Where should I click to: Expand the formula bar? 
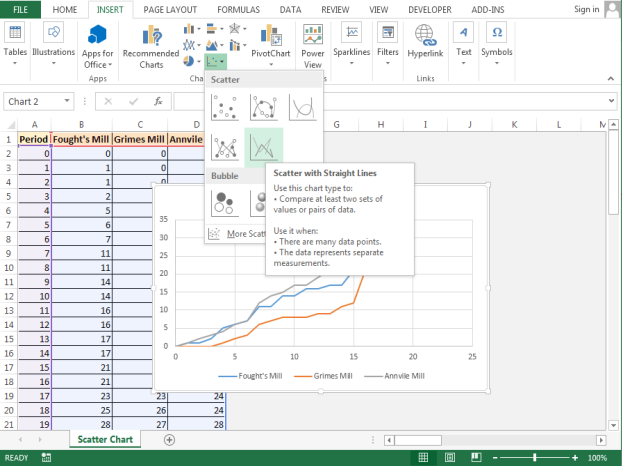611,101
